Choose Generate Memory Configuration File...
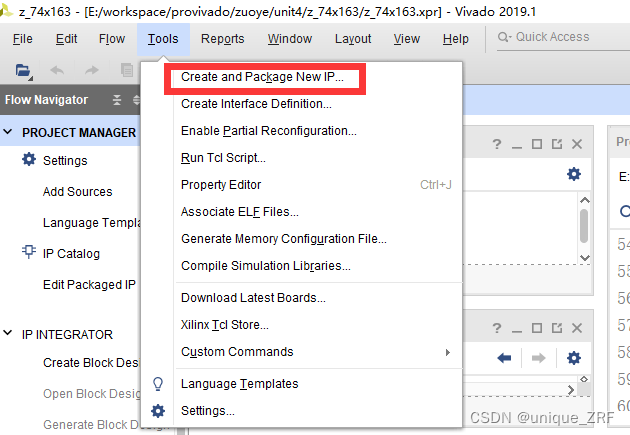This screenshot has height=435, width=630. coord(284,239)
